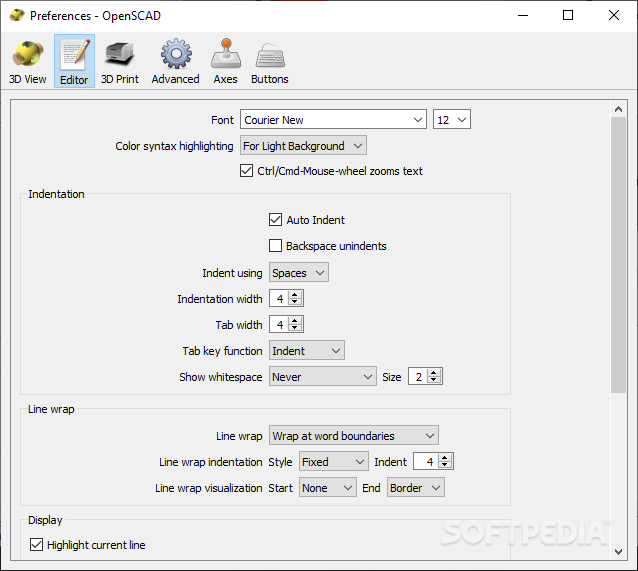The height and width of the screenshot is (571, 638).
Task: Click scrollbar down arrow
Action: 618,552
